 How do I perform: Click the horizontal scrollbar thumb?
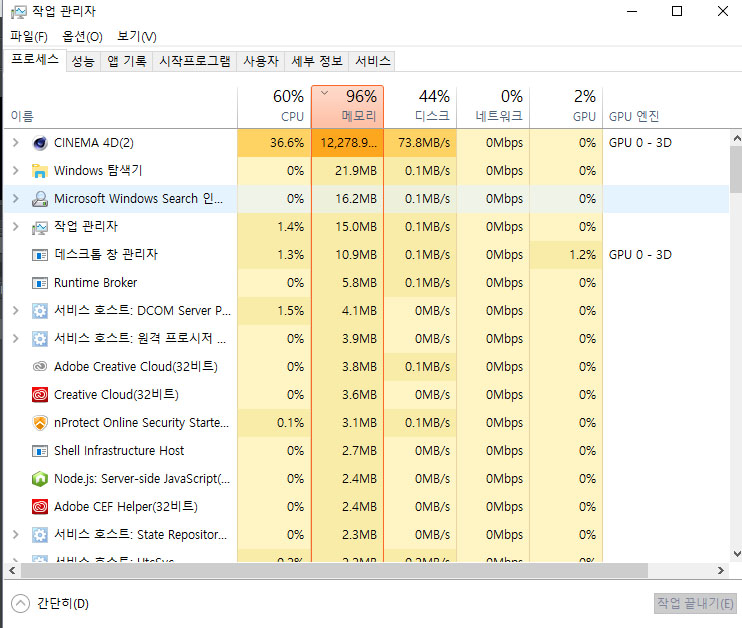[x=335, y=571]
